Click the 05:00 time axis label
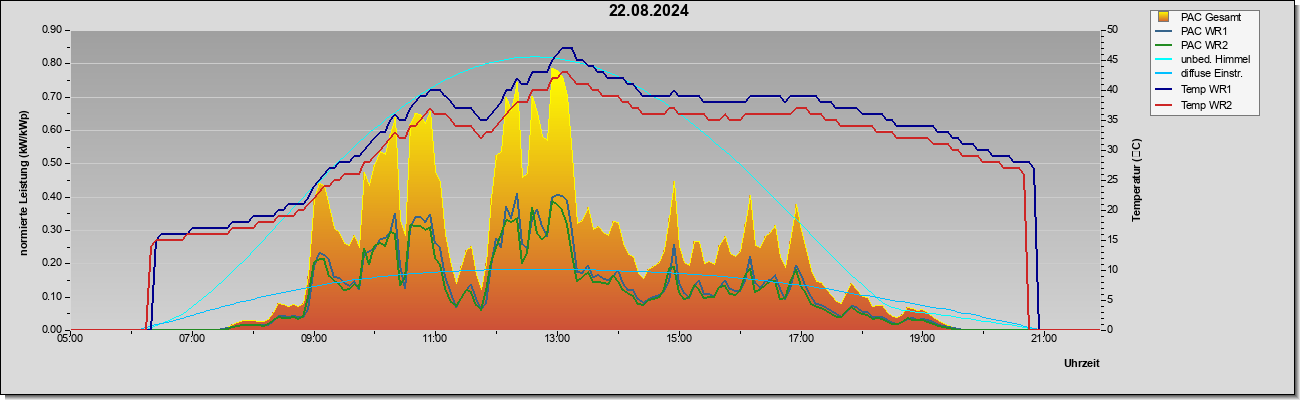Image resolution: width=1300 pixels, height=400 pixels. [70, 339]
